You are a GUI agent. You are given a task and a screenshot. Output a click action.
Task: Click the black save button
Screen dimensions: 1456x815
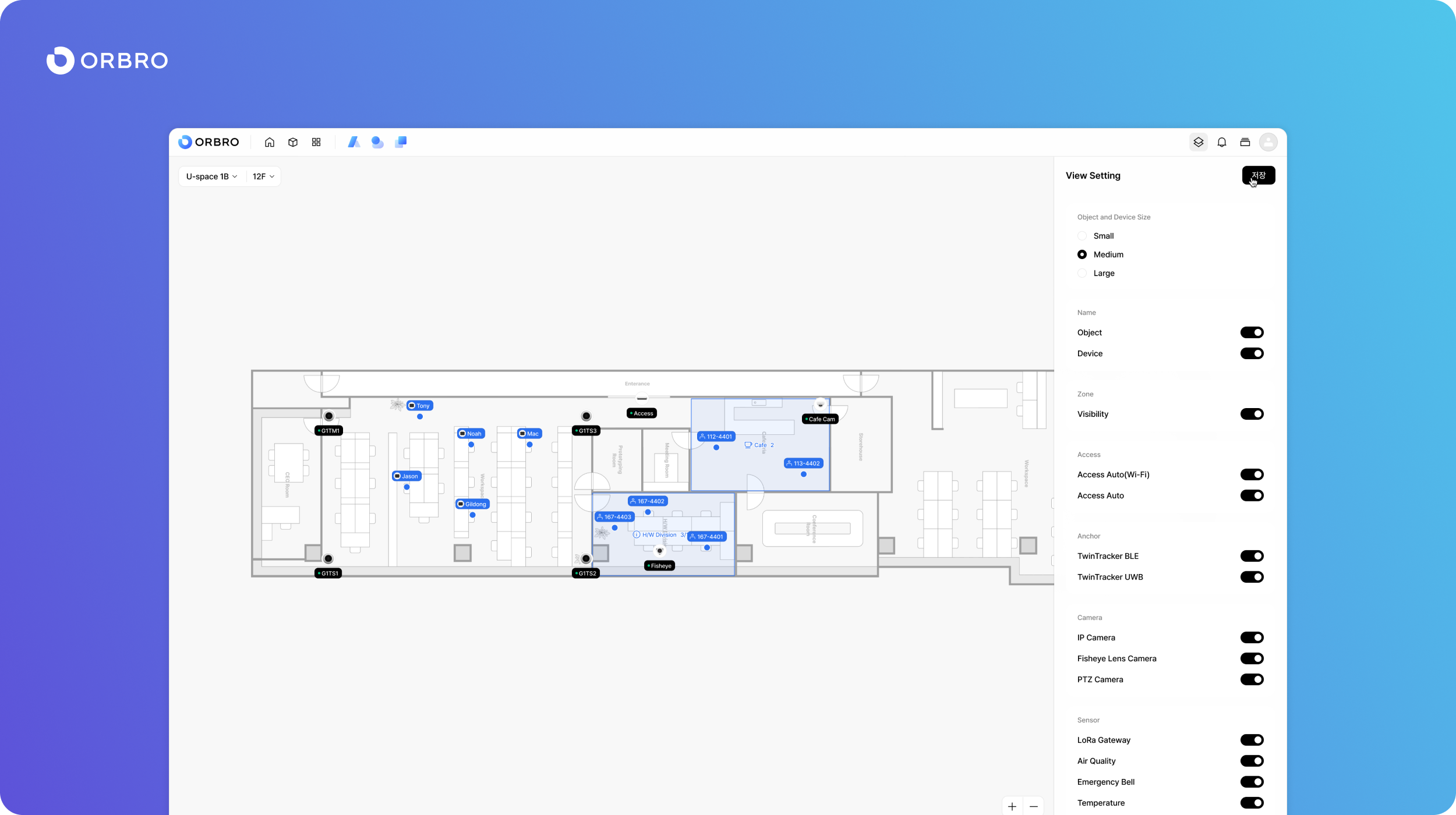[x=1258, y=175]
